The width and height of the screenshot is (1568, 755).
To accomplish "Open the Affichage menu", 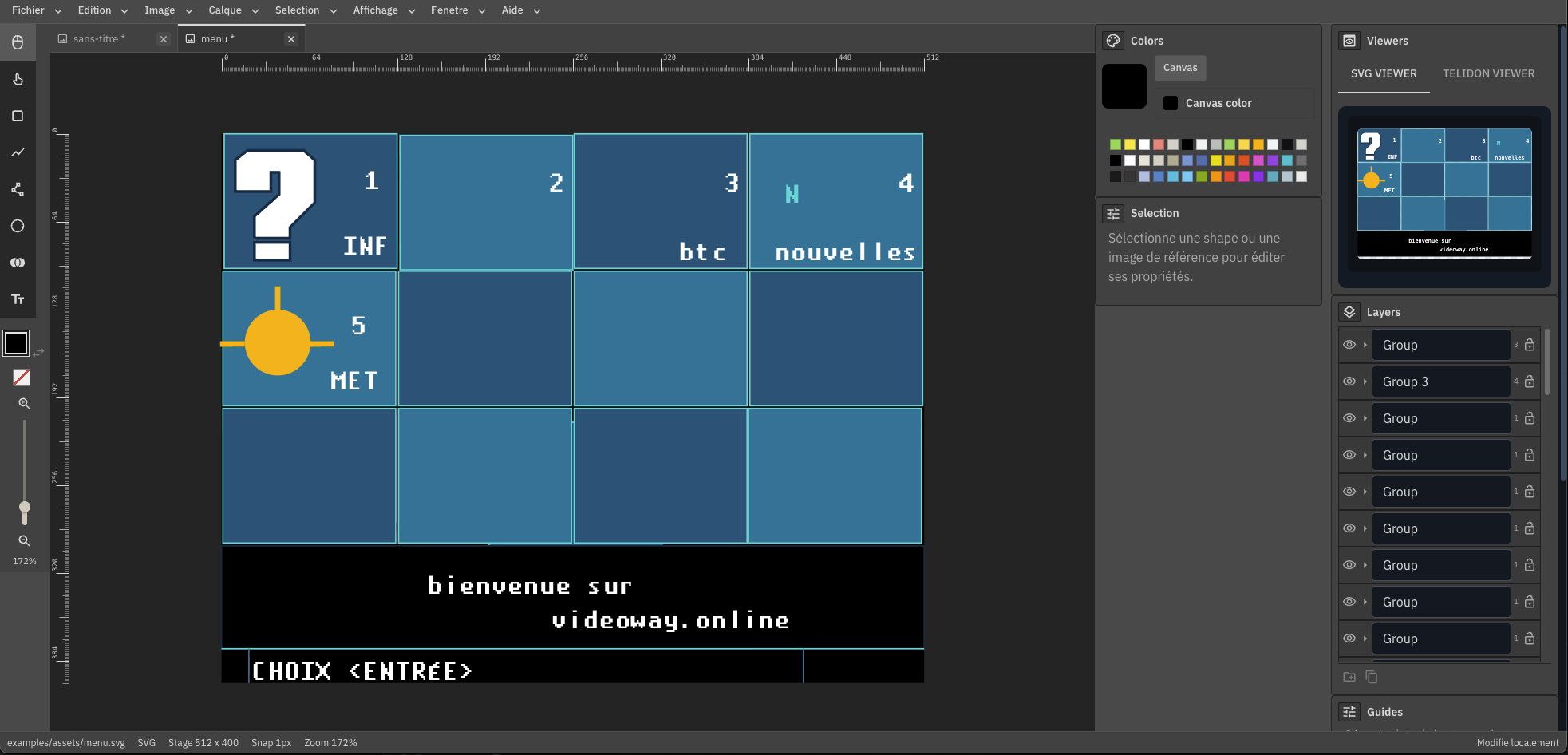I will 384,10.
